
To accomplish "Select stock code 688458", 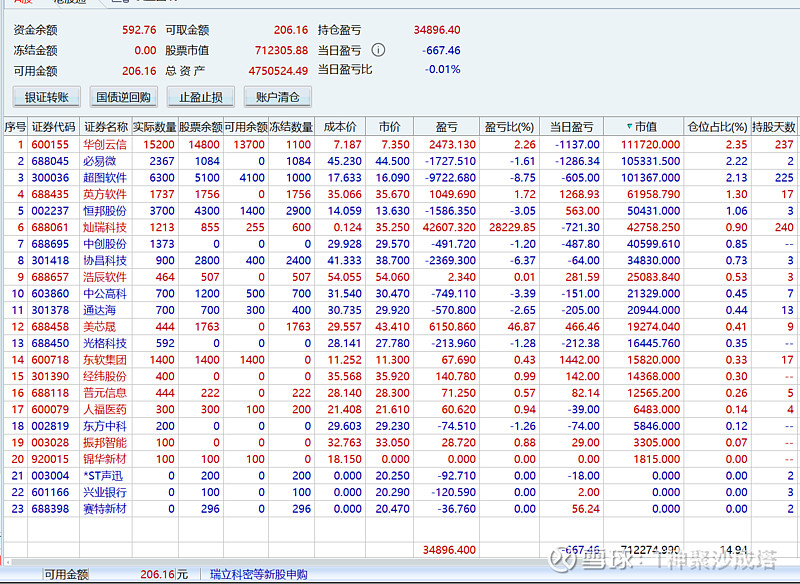I will click(50, 327).
